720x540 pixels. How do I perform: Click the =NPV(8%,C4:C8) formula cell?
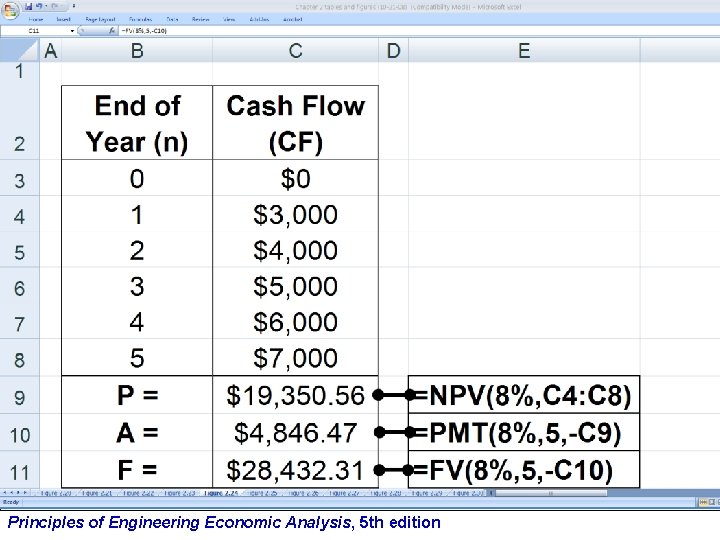click(x=524, y=395)
